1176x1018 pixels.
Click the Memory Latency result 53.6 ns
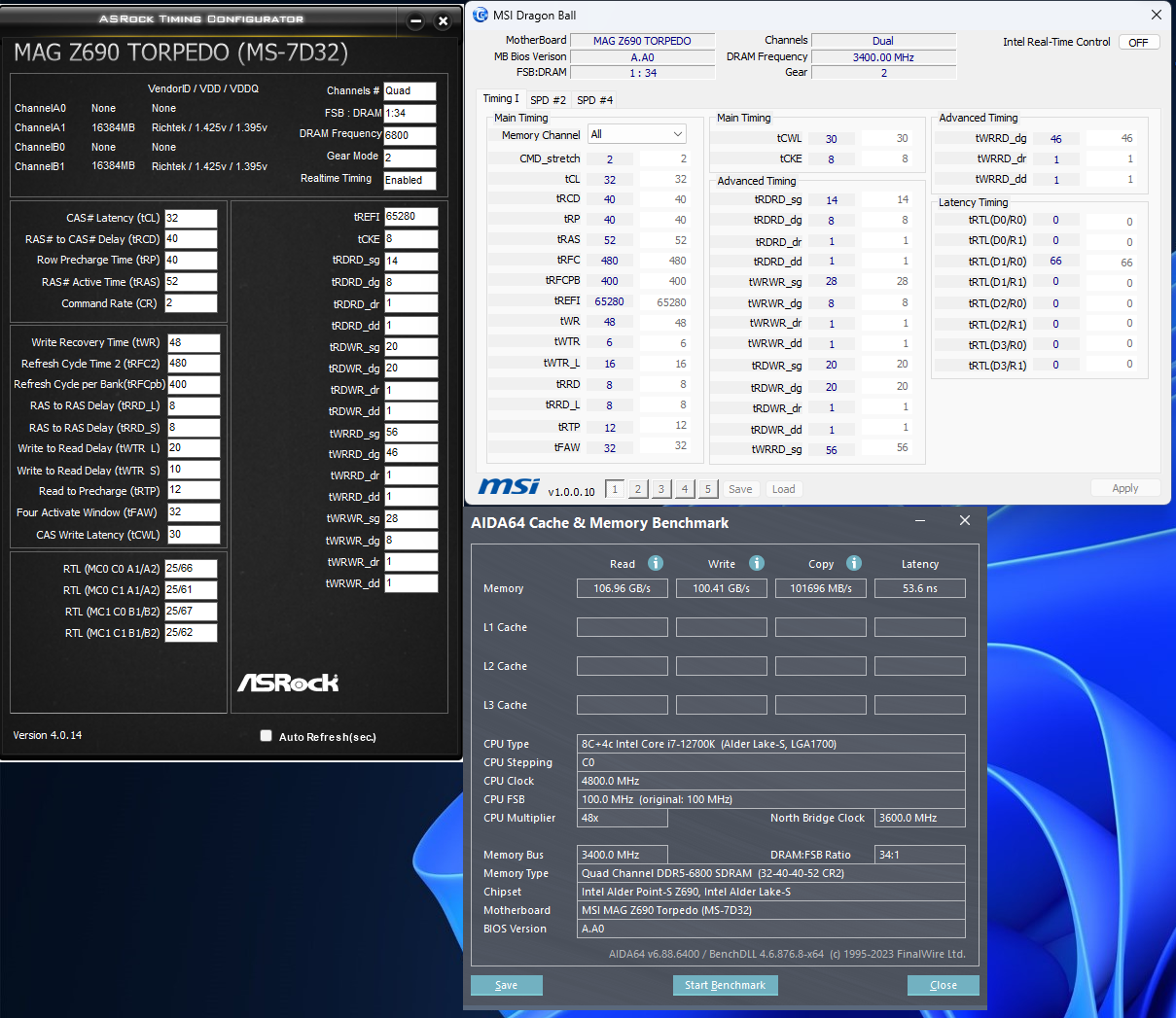click(x=920, y=588)
